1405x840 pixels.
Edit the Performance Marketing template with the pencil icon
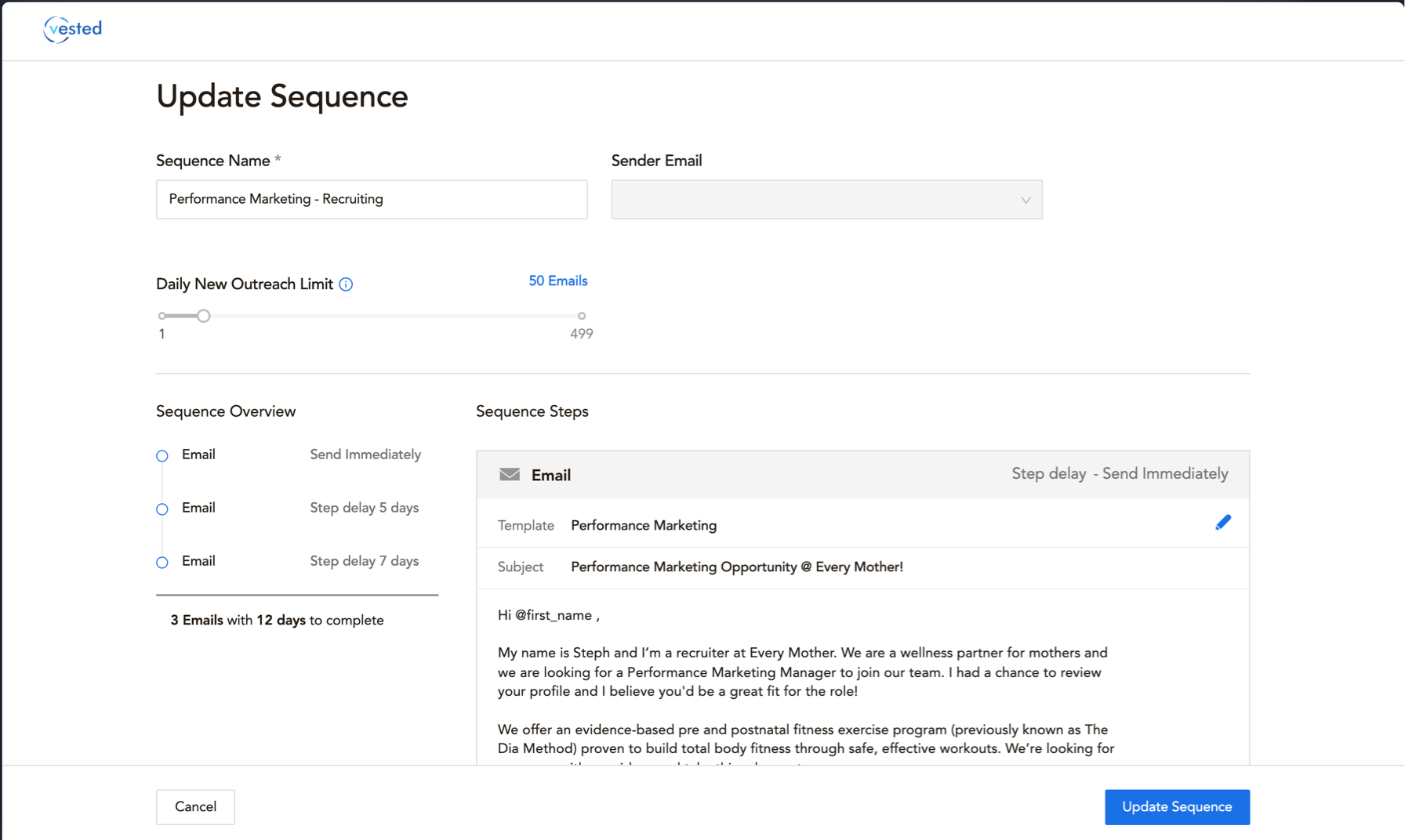coord(1222,523)
